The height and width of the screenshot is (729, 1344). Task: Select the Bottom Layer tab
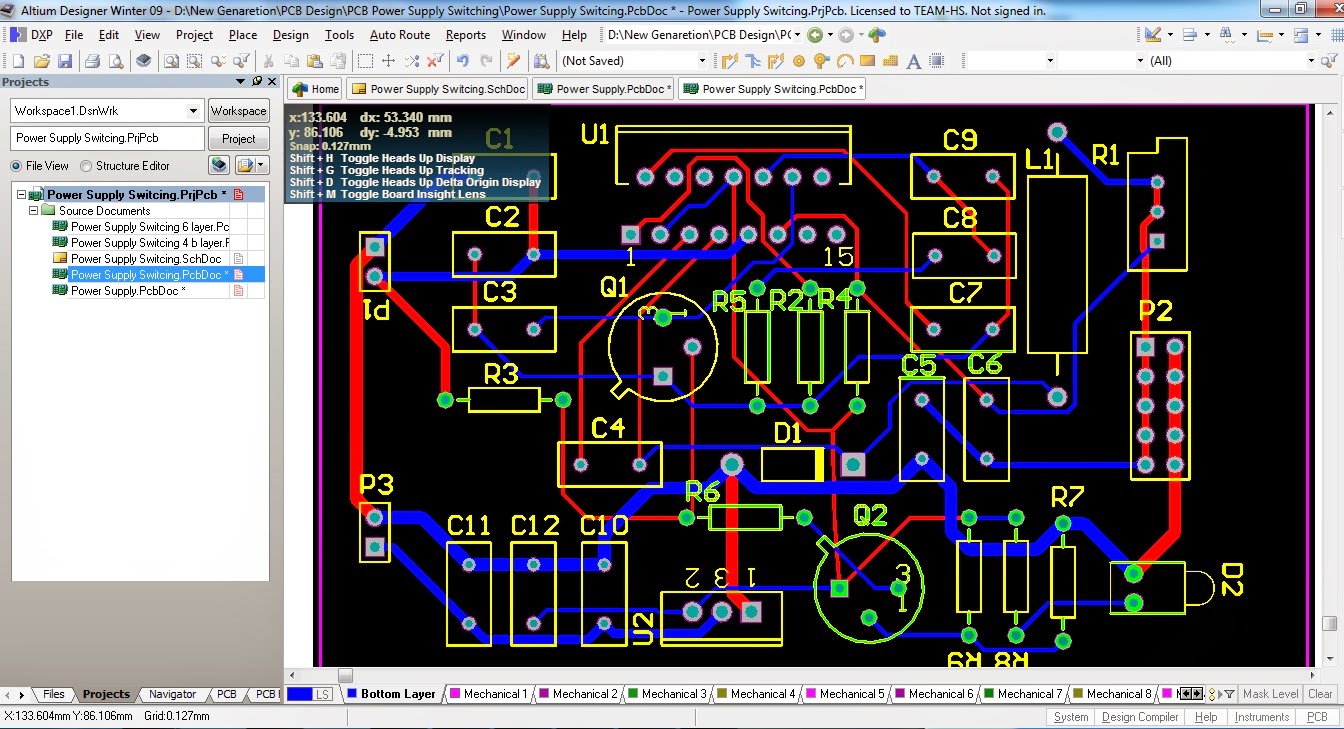click(390, 694)
